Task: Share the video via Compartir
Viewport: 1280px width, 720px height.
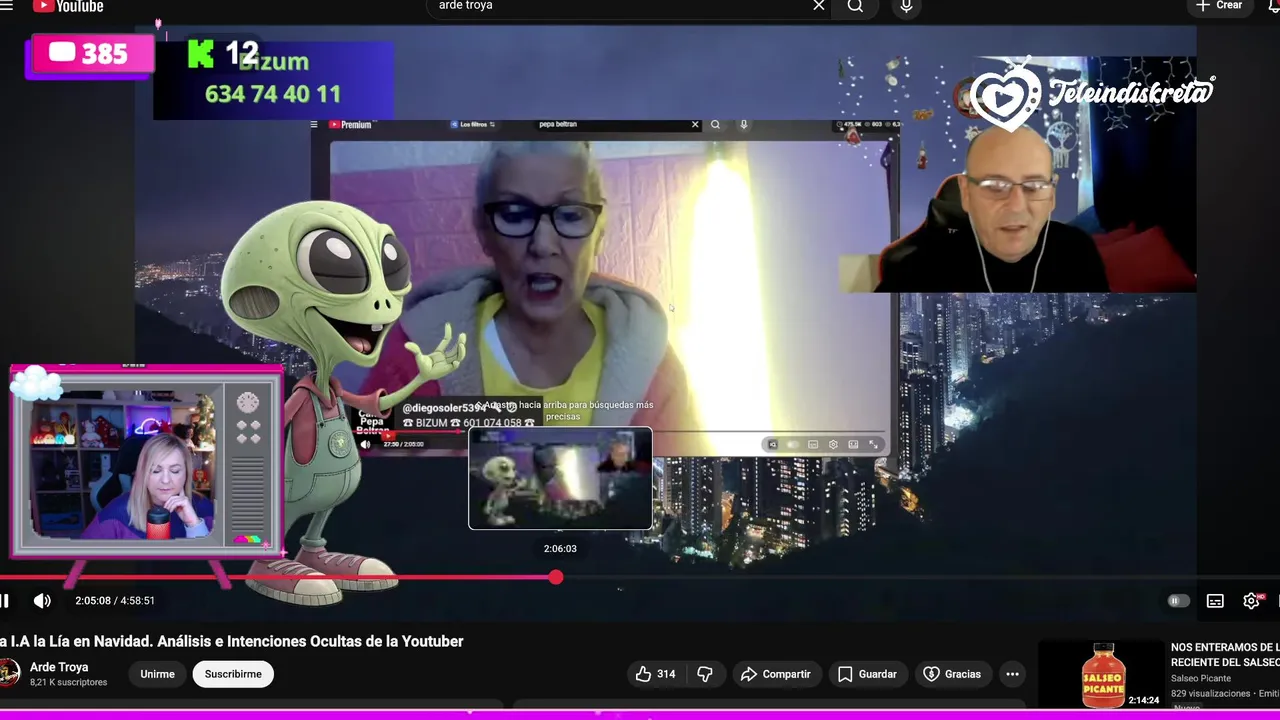Action: [776, 674]
